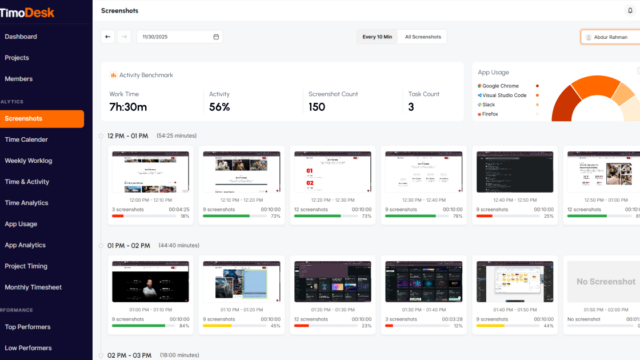Go to Time & Activity page
Screen dimensions: 640x360
pos(27,182)
